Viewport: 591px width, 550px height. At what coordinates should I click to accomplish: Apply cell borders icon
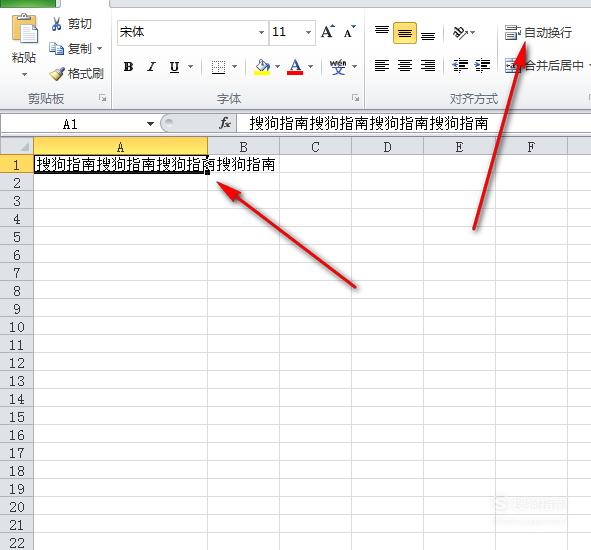tap(218, 67)
